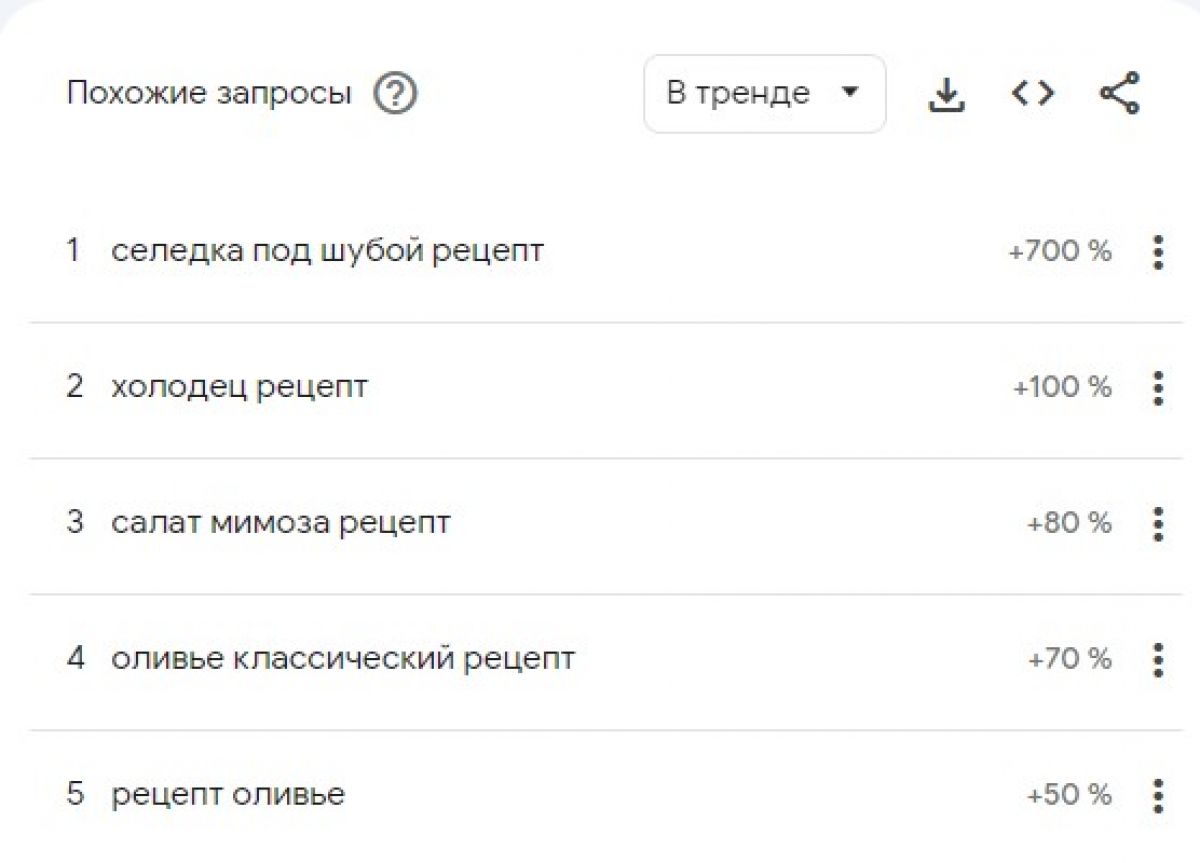This screenshot has width=1200, height=863.
Task: Click the share icon
Action: pyautogui.click(x=1119, y=94)
